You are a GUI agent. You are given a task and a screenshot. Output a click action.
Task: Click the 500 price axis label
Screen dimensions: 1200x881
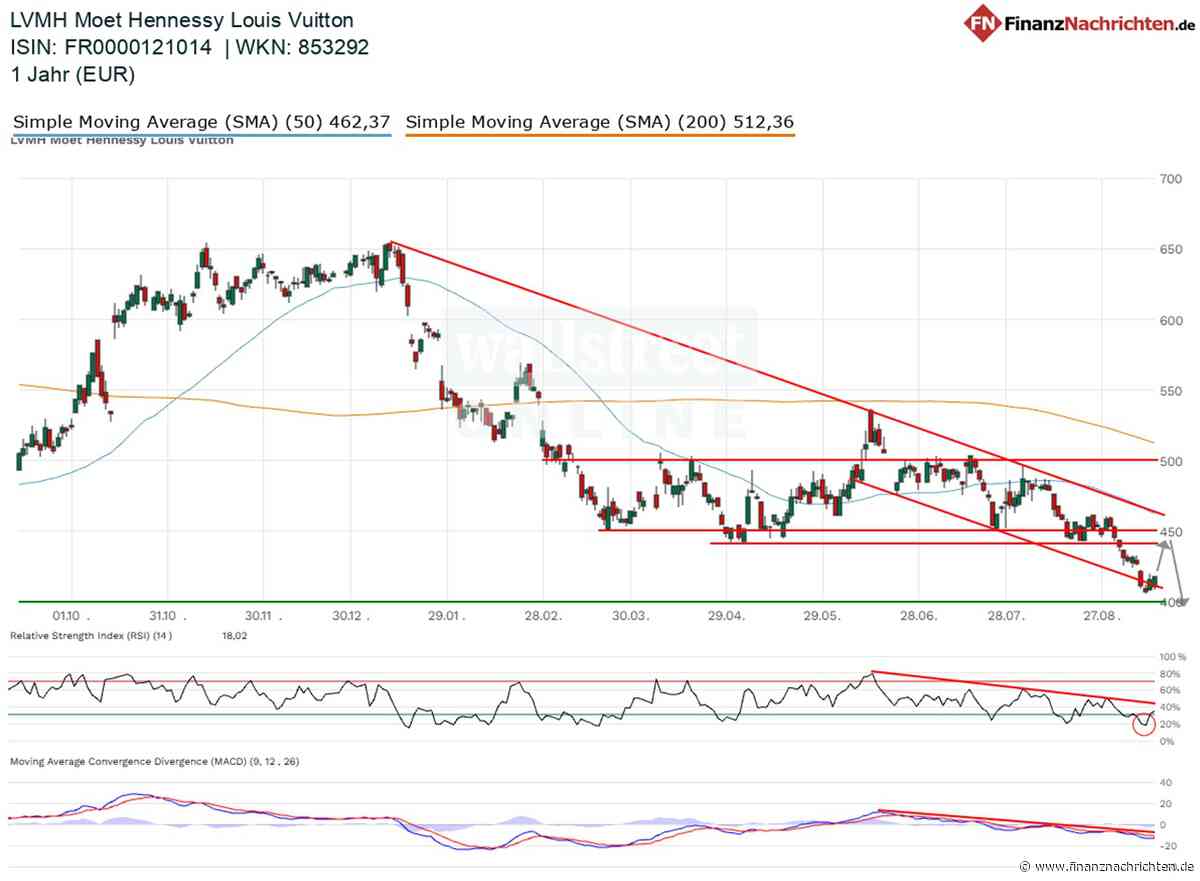coord(1170,461)
